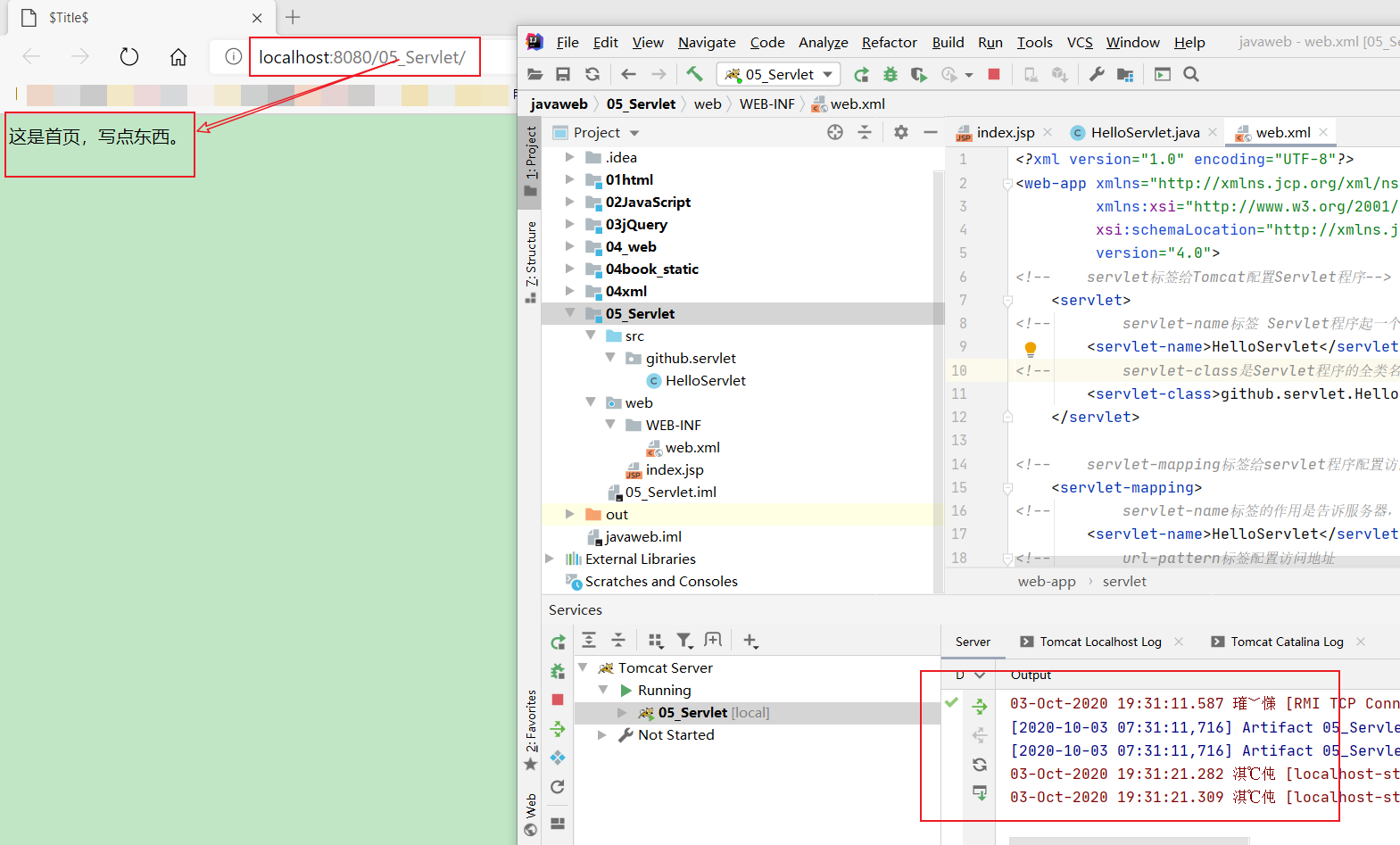Viewport: 1400px width, 845px height.
Task: Close the index.jsp editor tab
Action: click(1048, 132)
